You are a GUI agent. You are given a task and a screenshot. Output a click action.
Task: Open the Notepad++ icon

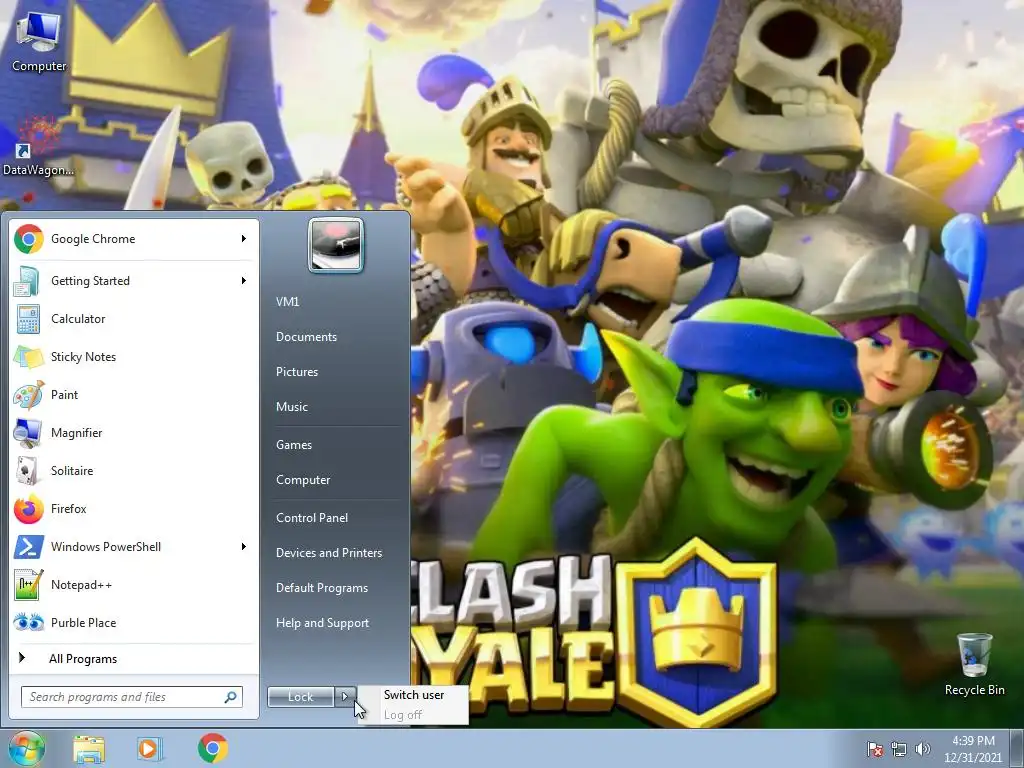(29, 584)
